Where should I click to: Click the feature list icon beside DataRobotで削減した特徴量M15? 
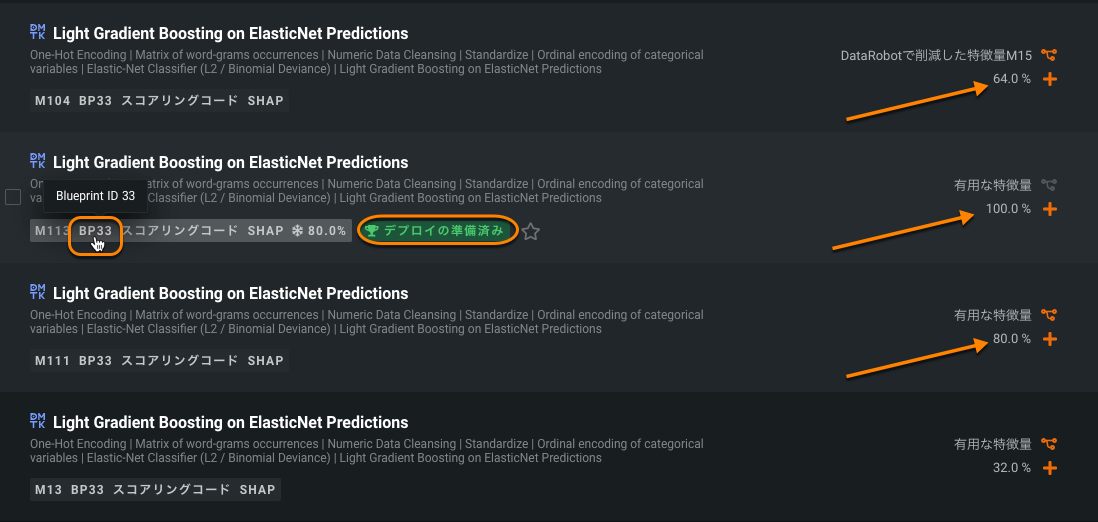1049,56
